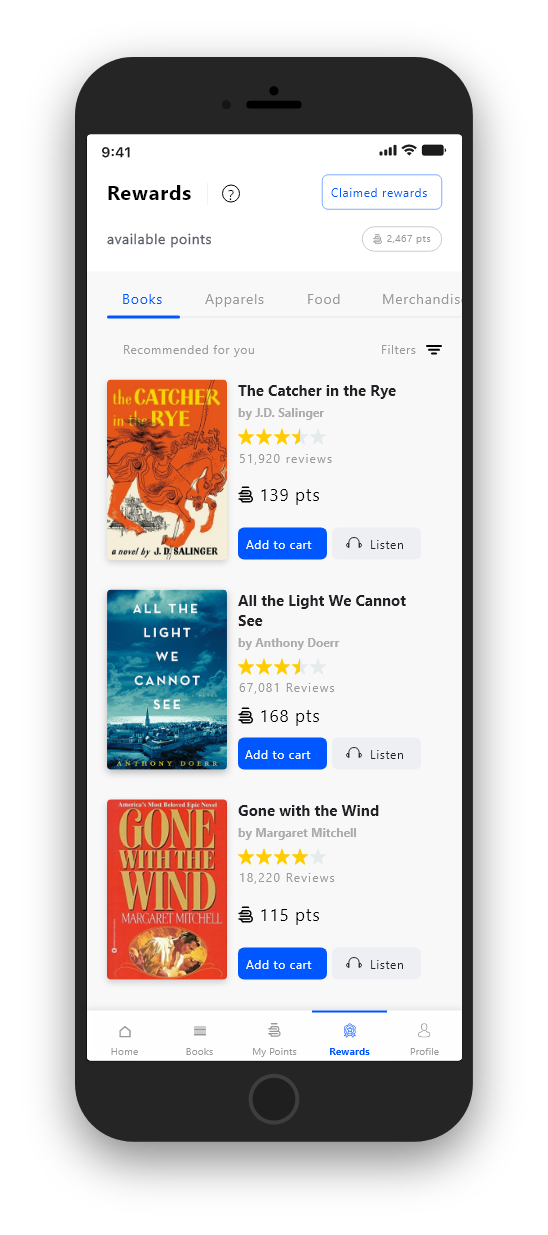The height and width of the screenshot is (1235, 548).
Task: Open Claimed rewards
Action: click(x=382, y=193)
